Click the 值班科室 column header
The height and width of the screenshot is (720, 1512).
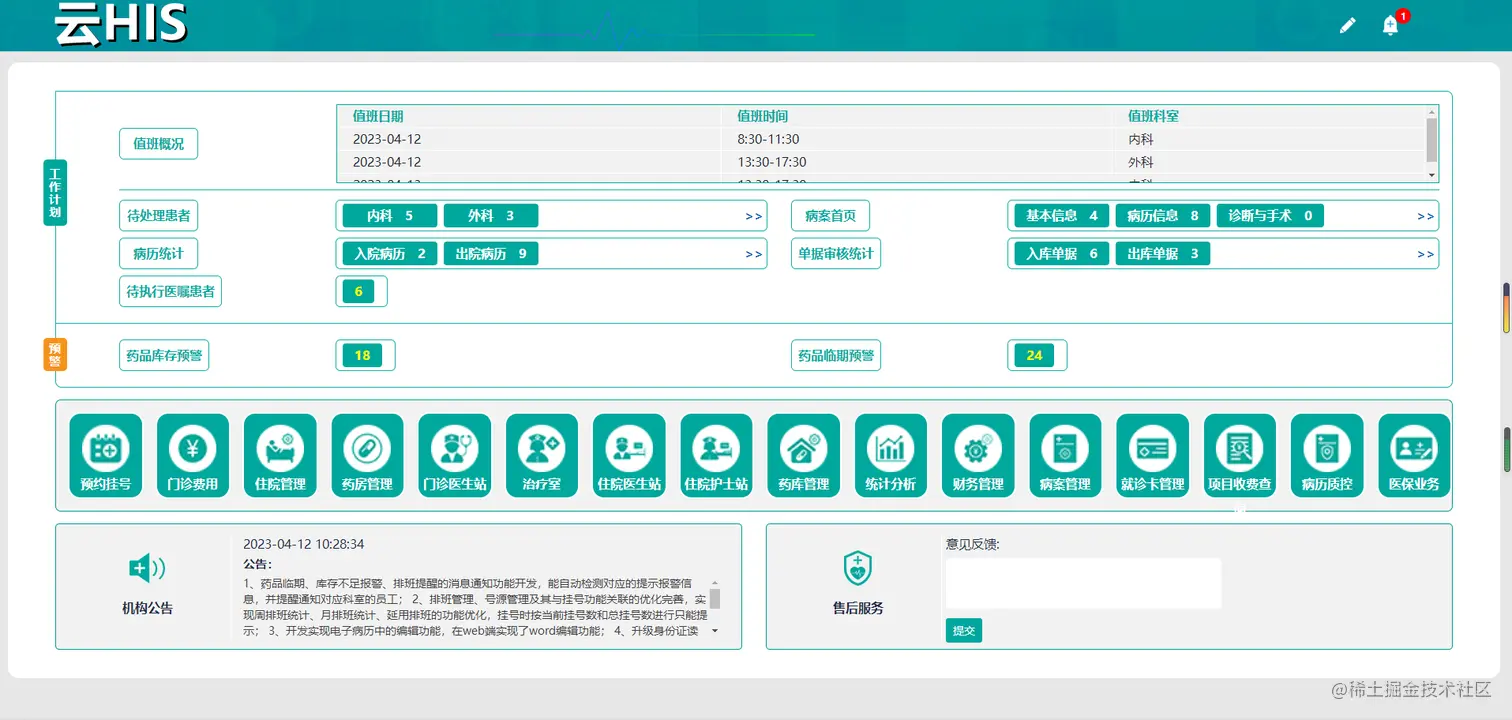coord(1153,116)
